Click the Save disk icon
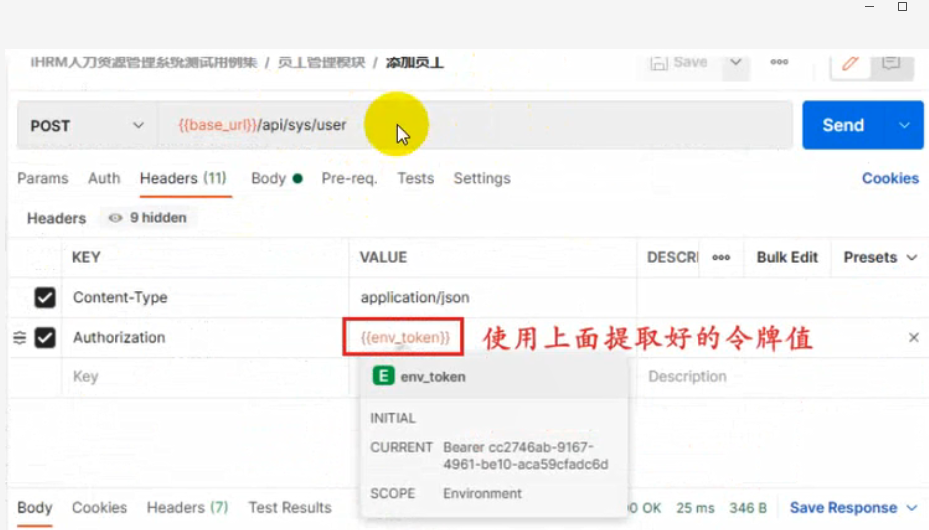 659,62
